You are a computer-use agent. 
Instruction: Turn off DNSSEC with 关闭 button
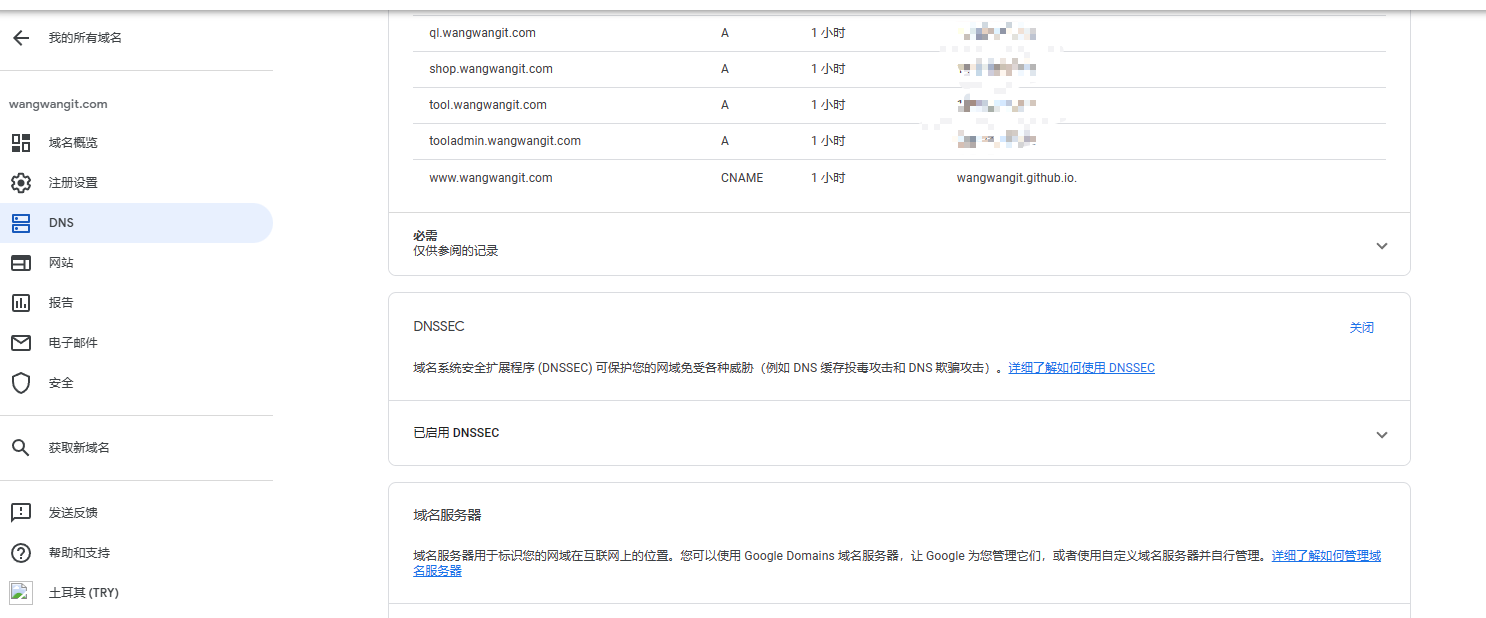1361,328
